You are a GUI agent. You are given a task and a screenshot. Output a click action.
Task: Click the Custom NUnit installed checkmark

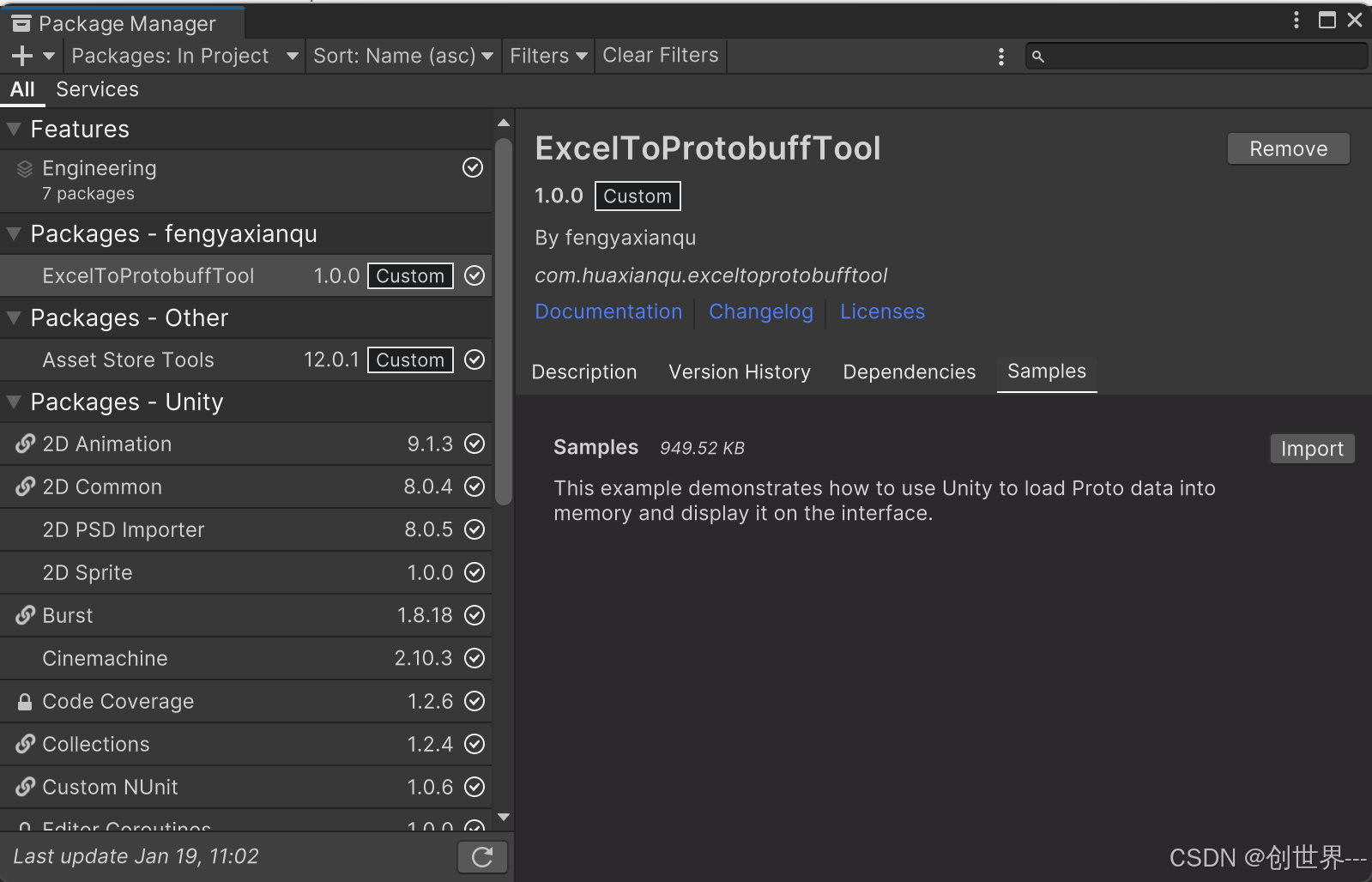(x=474, y=787)
